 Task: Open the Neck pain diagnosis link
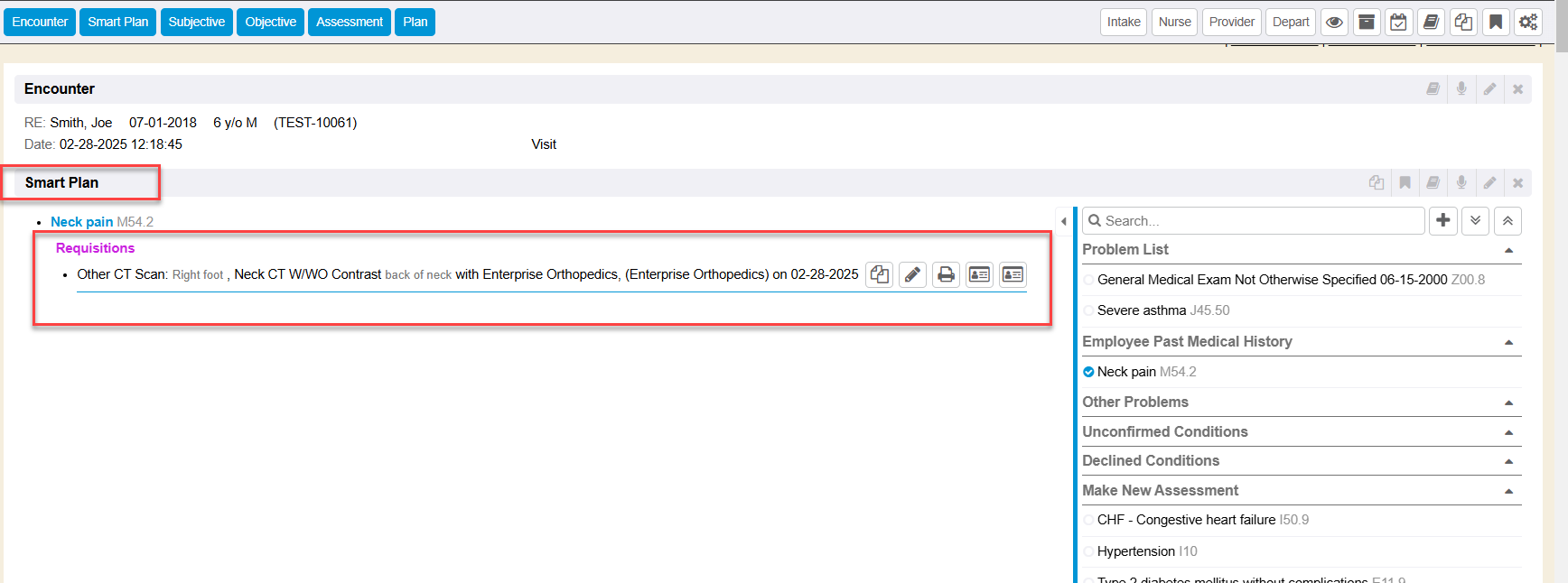pyautogui.click(x=81, y=222)
